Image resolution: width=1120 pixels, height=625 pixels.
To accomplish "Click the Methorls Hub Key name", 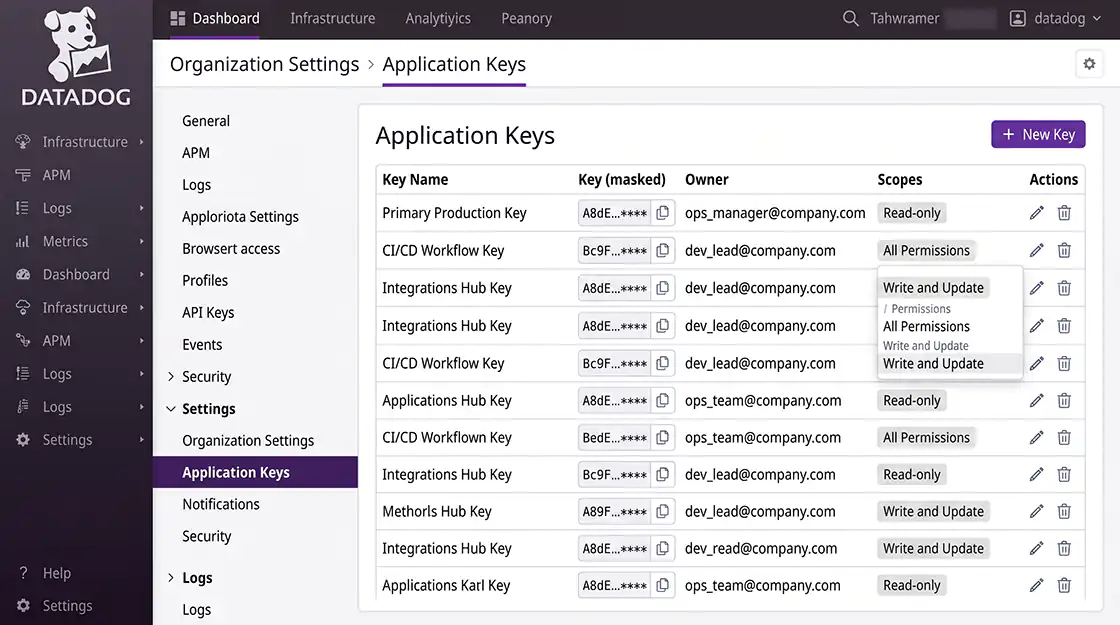I will click(437, 511).
